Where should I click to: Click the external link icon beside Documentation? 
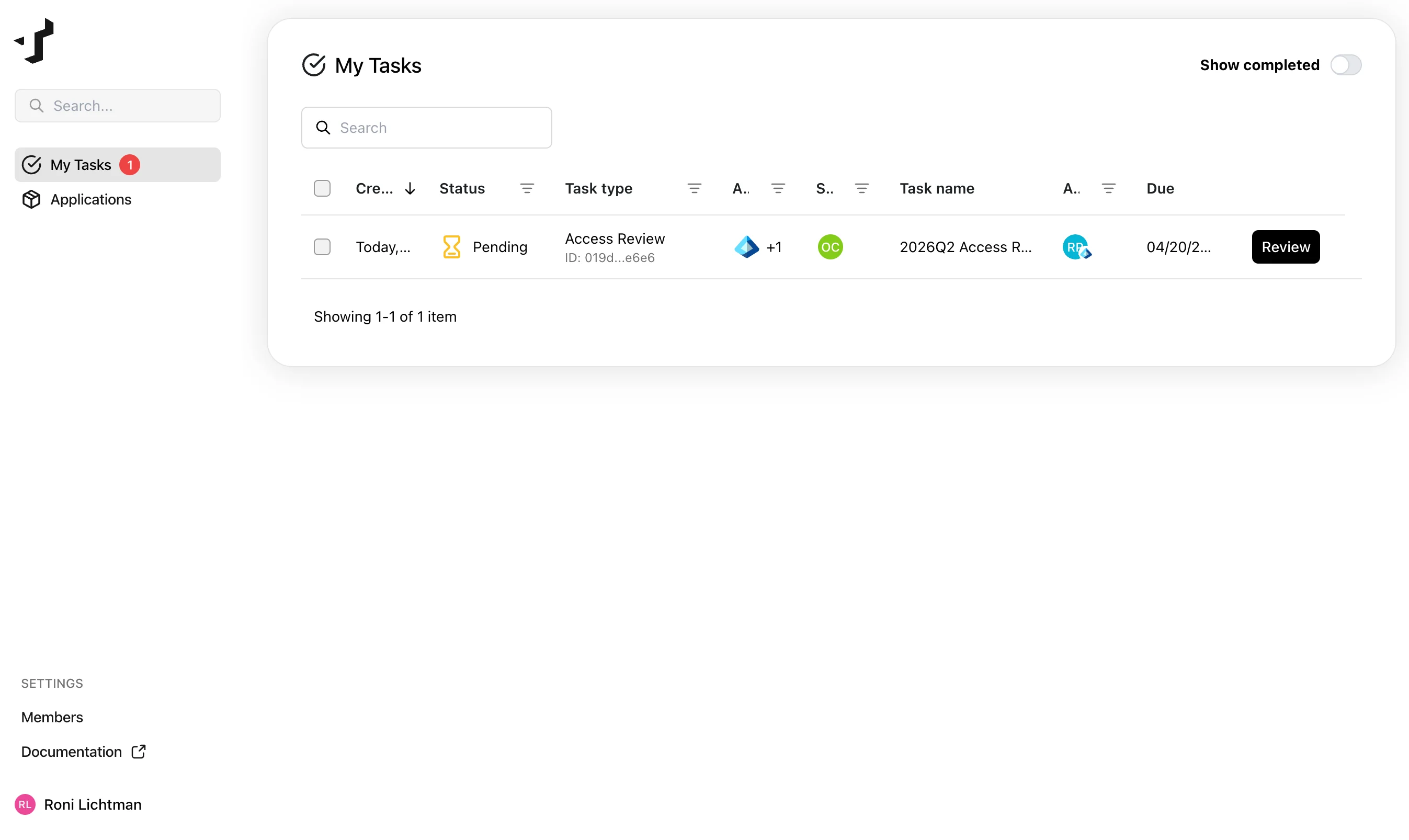139,751
